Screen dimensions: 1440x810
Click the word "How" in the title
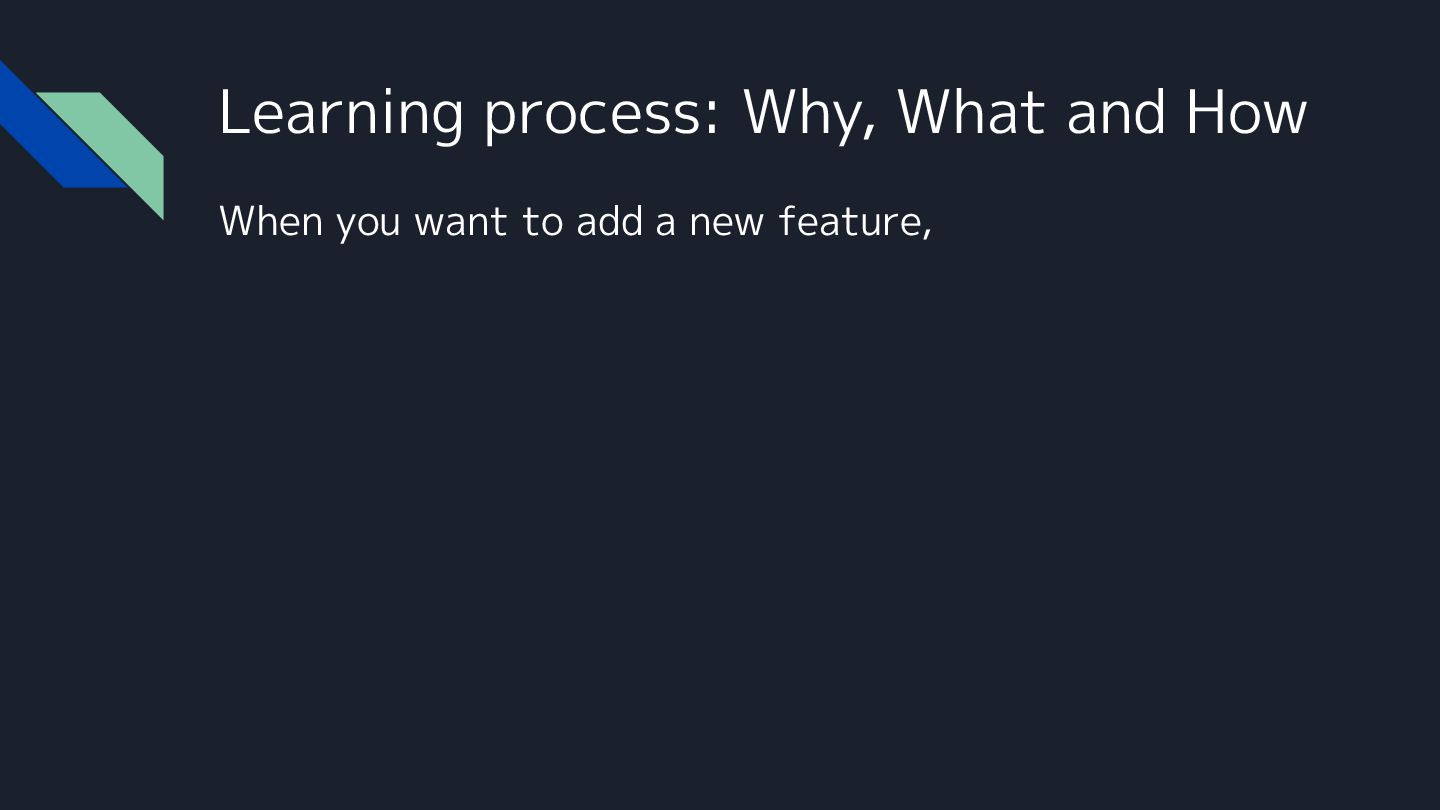point(1246,112)
